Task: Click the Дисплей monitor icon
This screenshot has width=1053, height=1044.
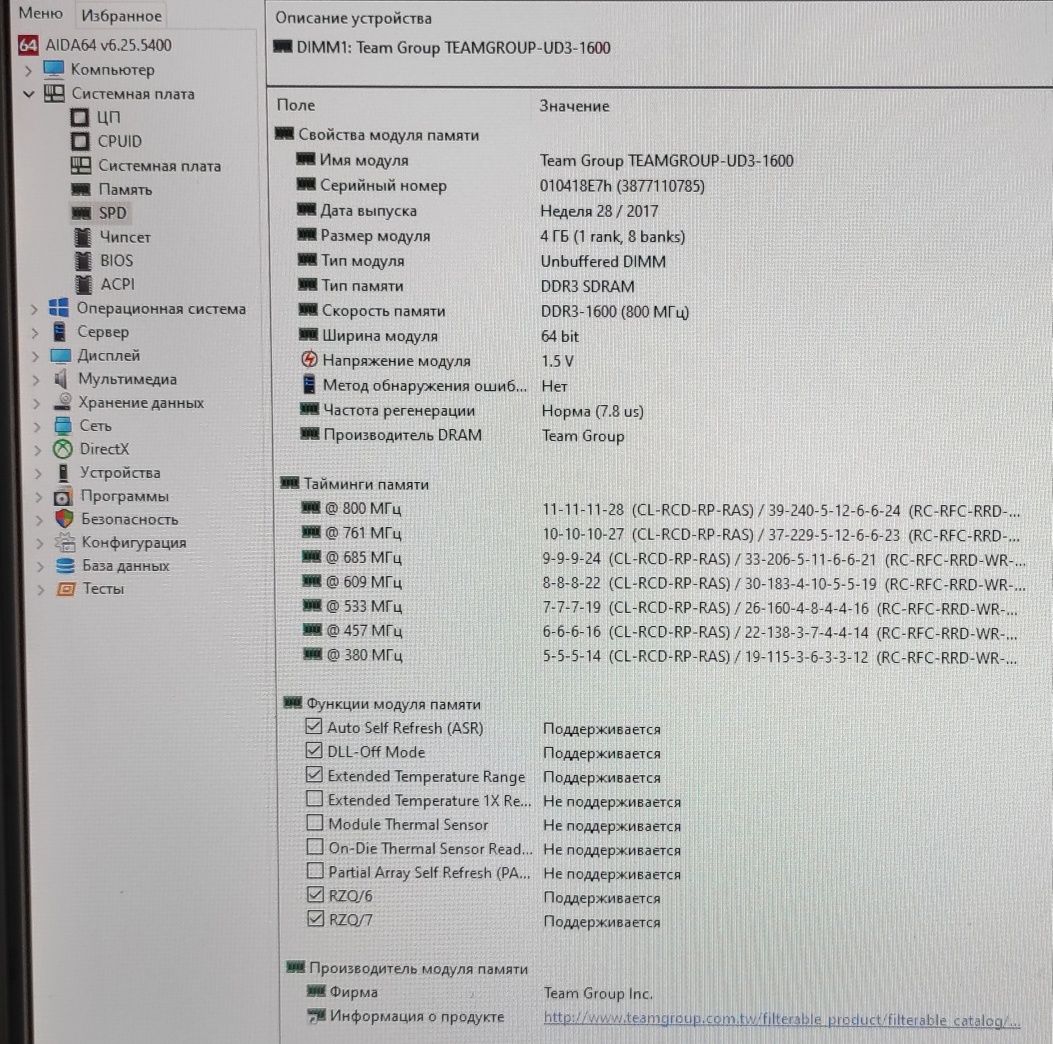Action: tap(60, 355)
